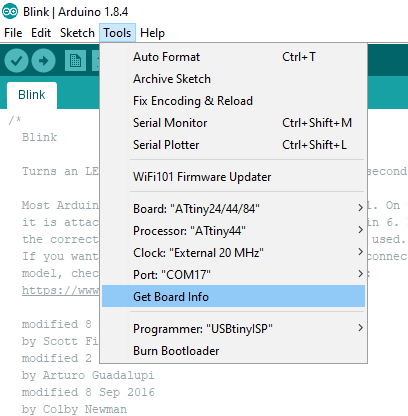This screenshot has height=416, width=408.
Task: Click the 'modified 8 Sep 2016' line
Action: (x=88, y=392)
